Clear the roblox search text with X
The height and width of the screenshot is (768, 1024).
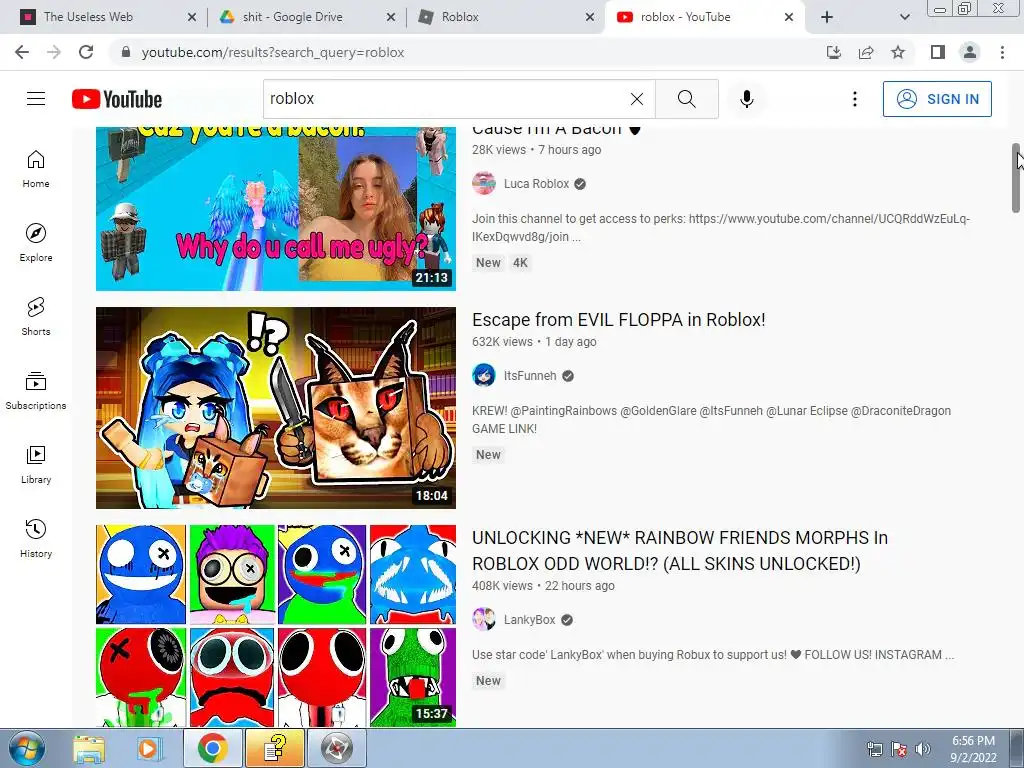pyautogui.click(x=637, y=99)
